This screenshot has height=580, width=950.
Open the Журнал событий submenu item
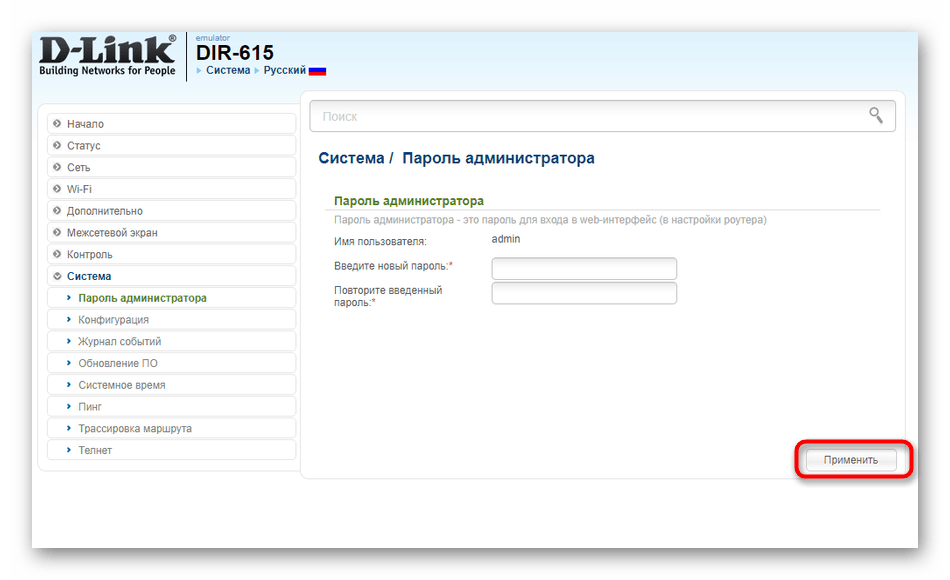click(x=171, y=342)
